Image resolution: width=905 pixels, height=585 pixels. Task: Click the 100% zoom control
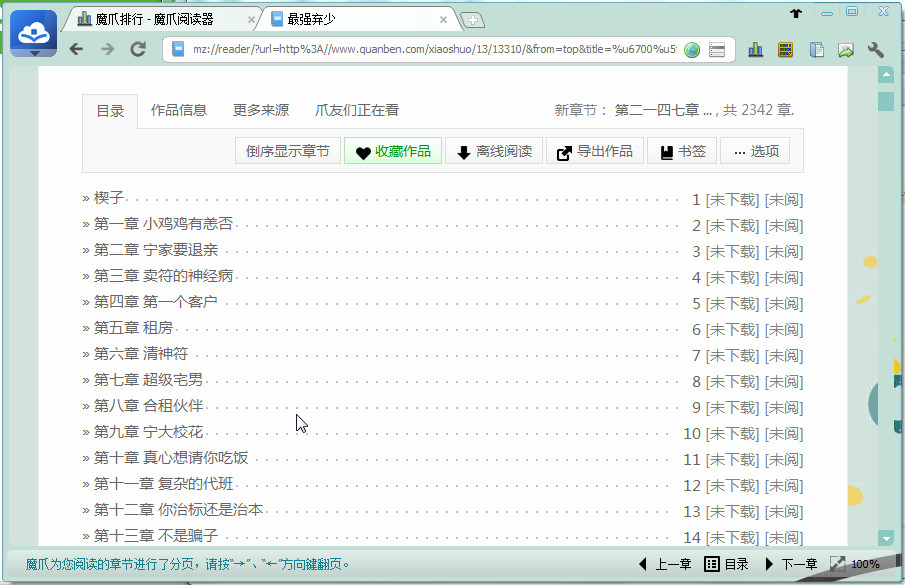click(x=866, y=563)
